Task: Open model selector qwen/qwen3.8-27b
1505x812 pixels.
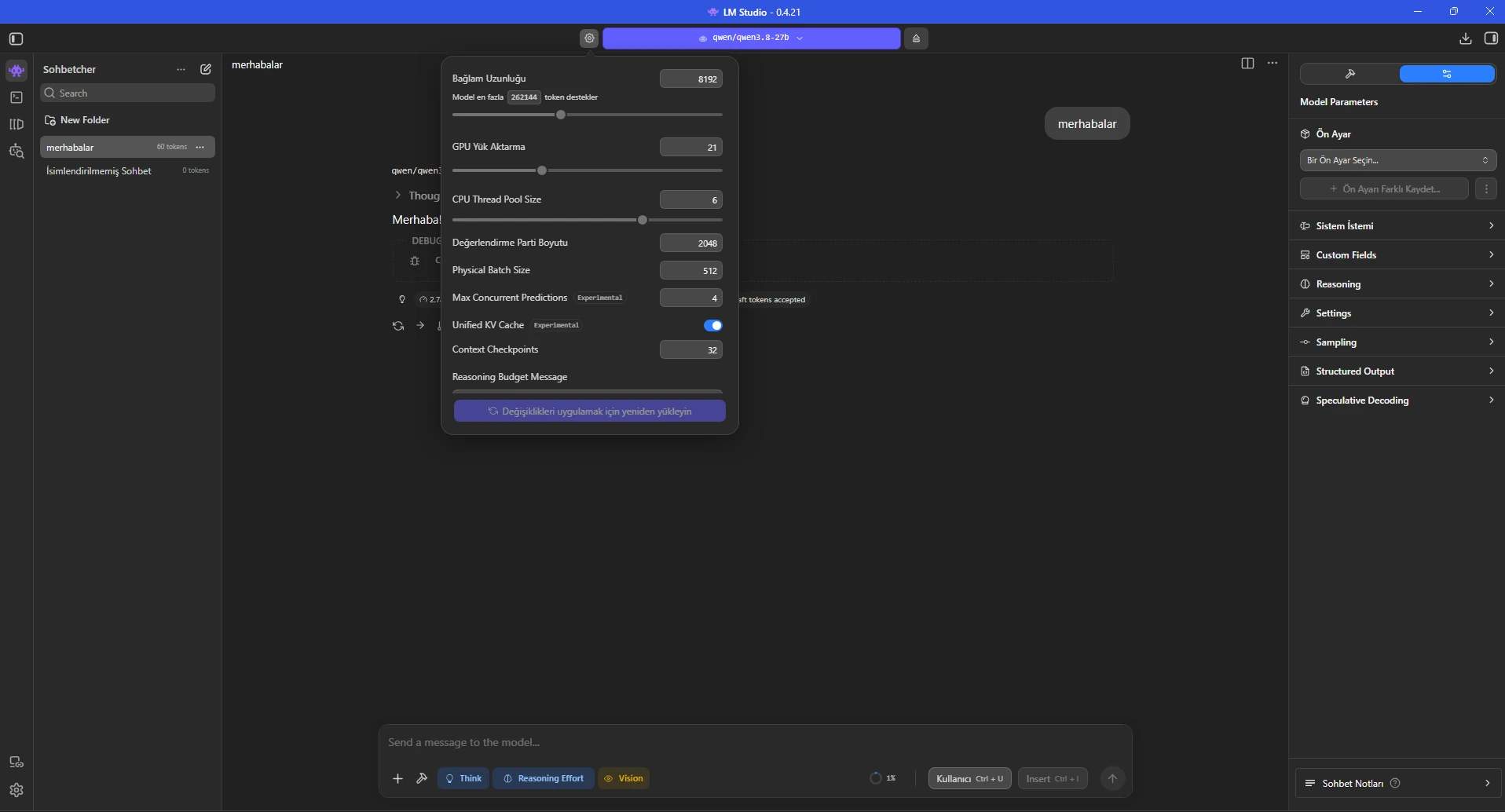Action: pyautogui.click(x=751, y=38)
